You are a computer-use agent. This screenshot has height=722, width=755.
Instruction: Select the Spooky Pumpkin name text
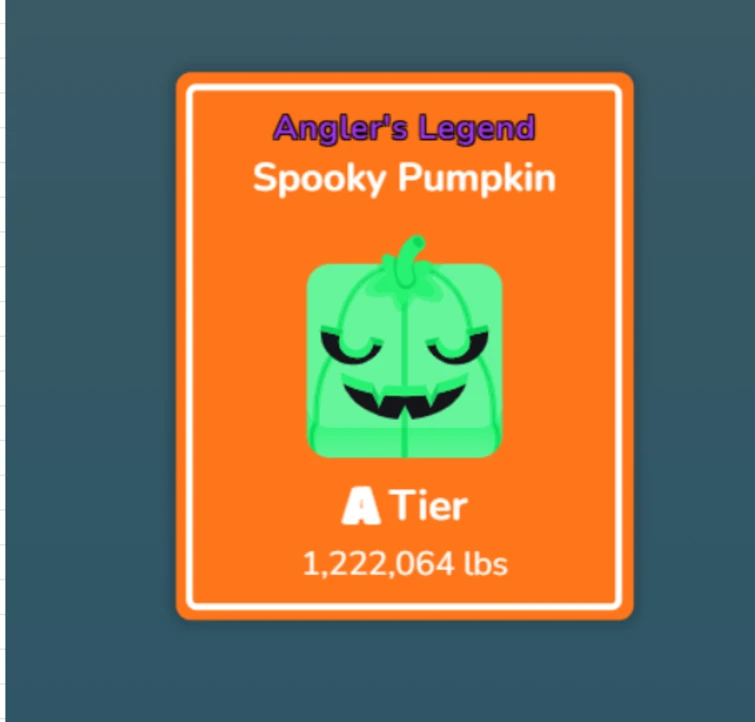tap(404, 179)
